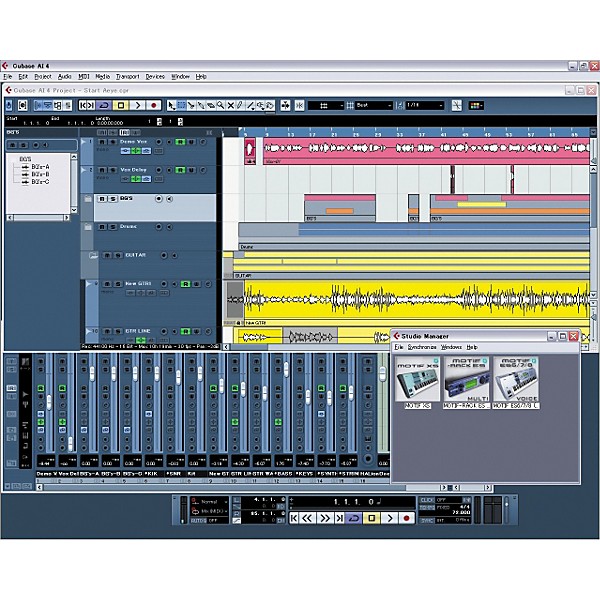This screenshot has height=600, width=600.
Task: Open MOTIF XS editor thumbnail
Action: (x=417, y=379)
